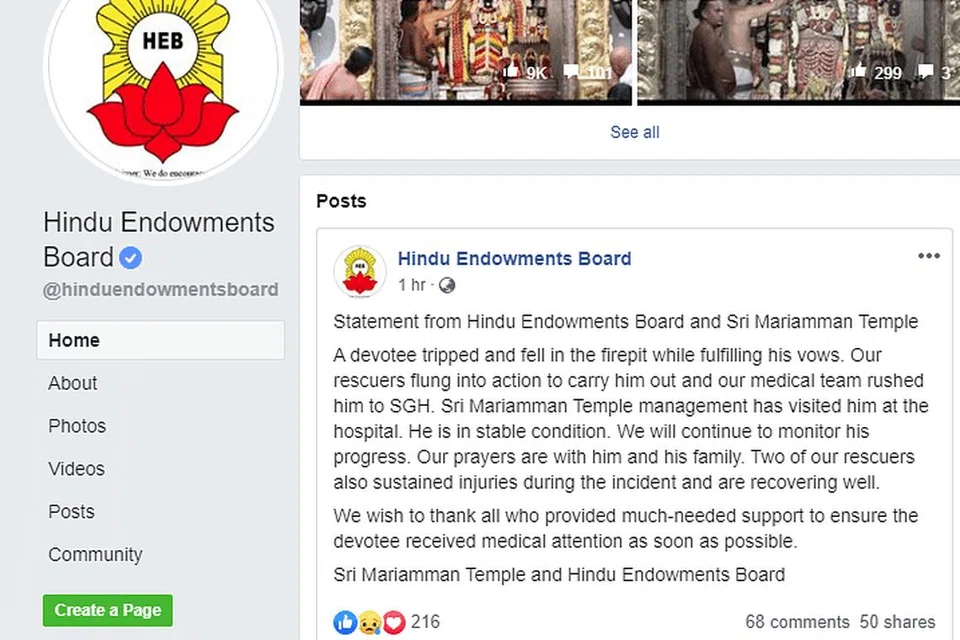Open the left temple video thumbnail
Screen dimensions: 960x640
[465, 51]
